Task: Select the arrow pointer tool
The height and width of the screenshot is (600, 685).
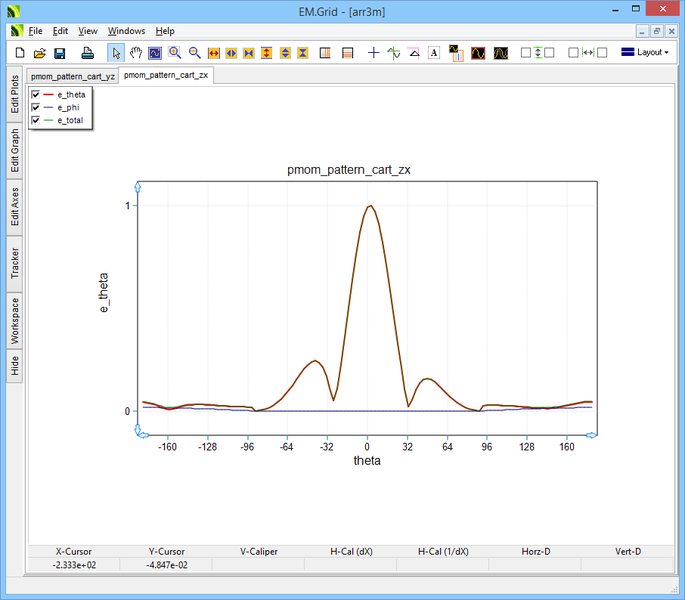Action: click(116, 52)
